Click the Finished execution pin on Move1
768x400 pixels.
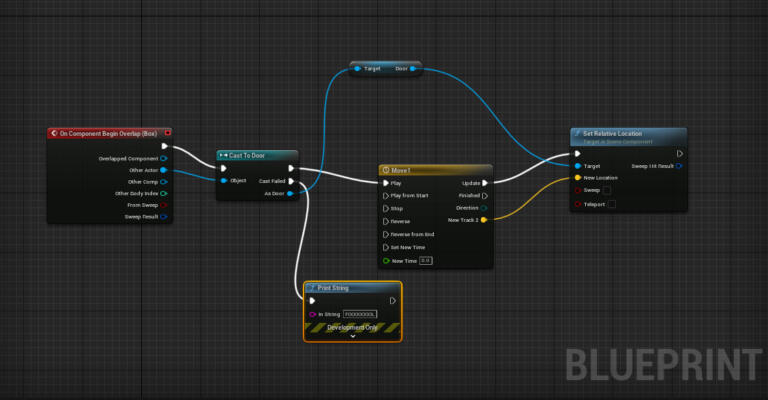pyautogui.click(x=485, y=196)
